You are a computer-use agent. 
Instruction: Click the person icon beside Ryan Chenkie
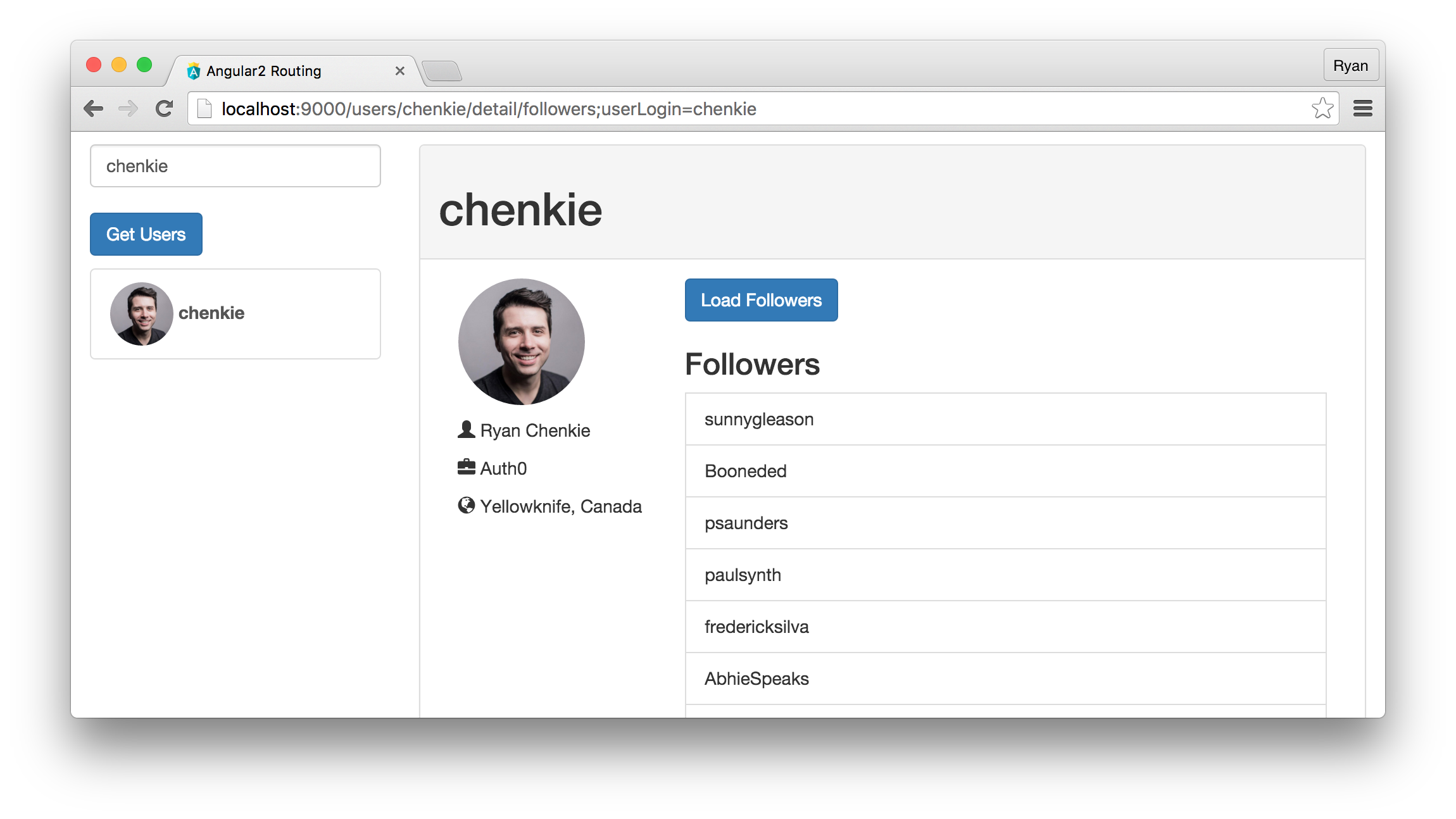tap(467, 430)
